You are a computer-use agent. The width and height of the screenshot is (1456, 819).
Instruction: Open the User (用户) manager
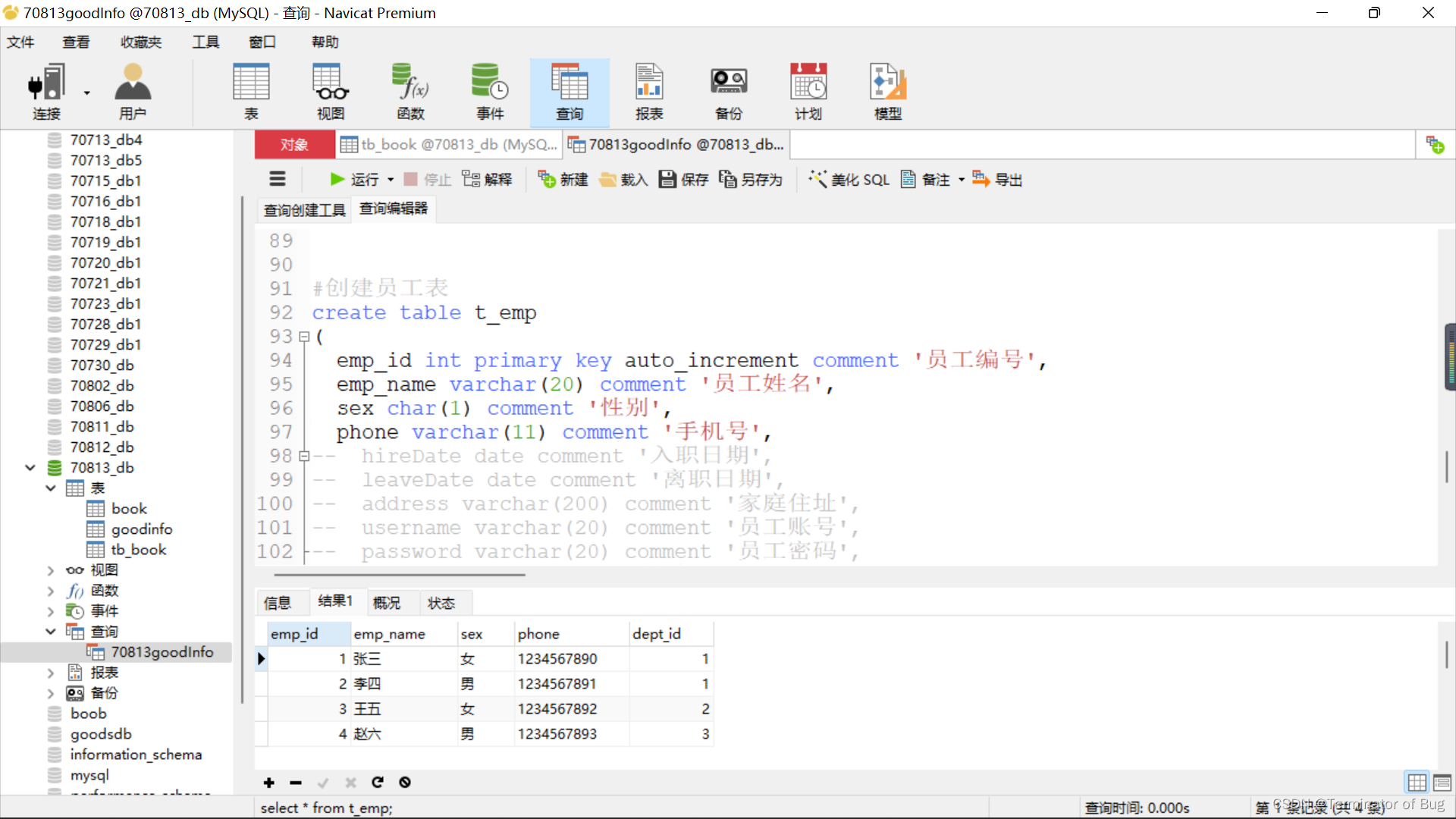coord(133,92)
